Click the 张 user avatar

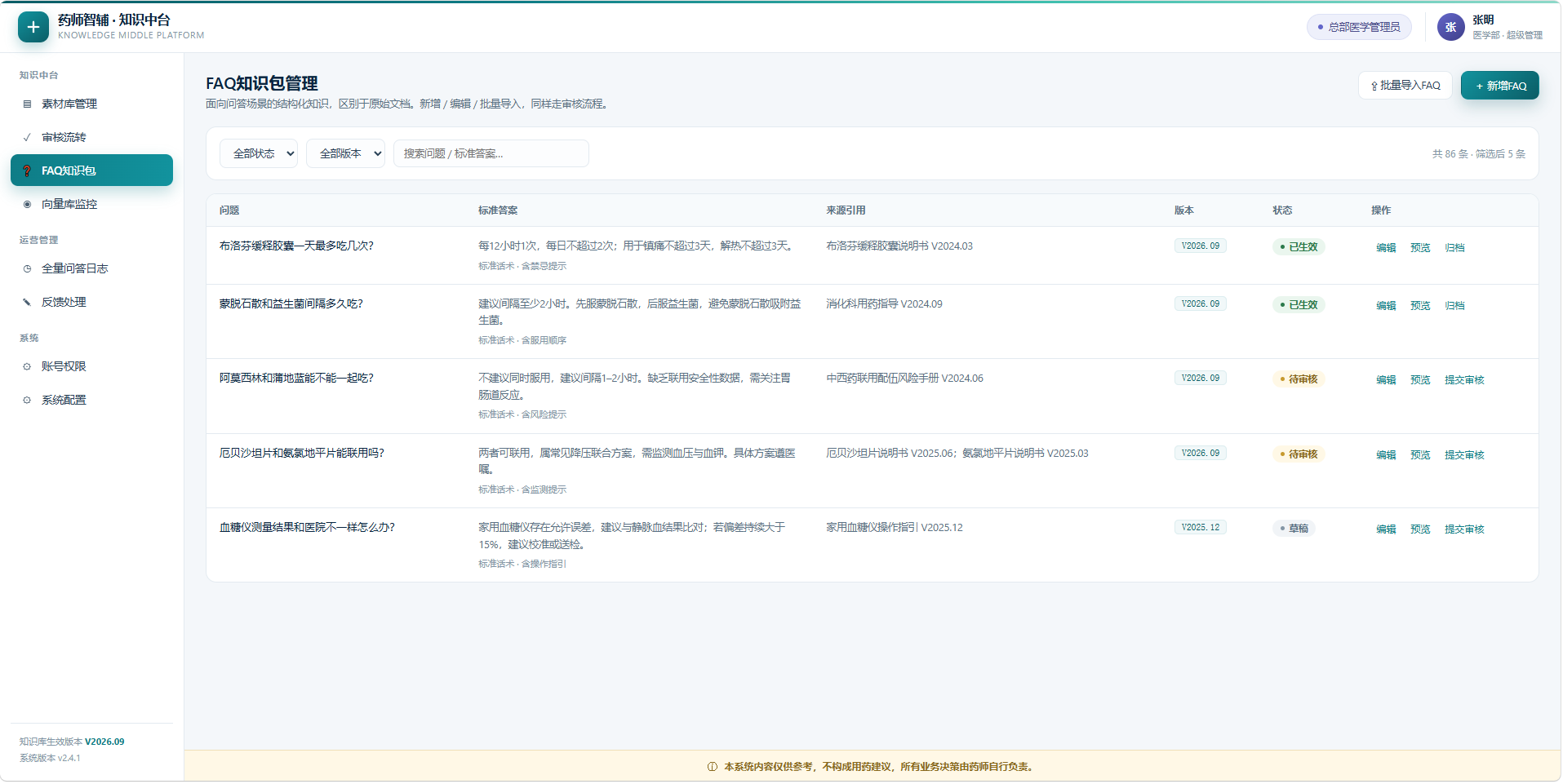point(1450,27)
